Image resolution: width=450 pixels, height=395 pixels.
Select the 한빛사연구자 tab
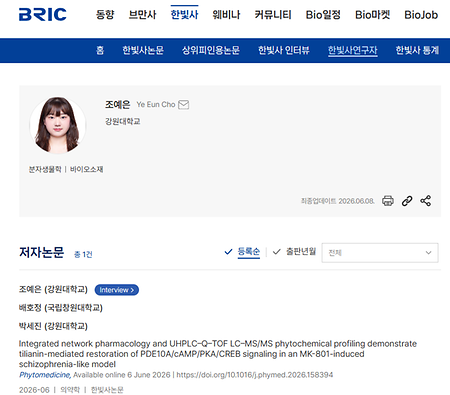[x=353, y=50]
